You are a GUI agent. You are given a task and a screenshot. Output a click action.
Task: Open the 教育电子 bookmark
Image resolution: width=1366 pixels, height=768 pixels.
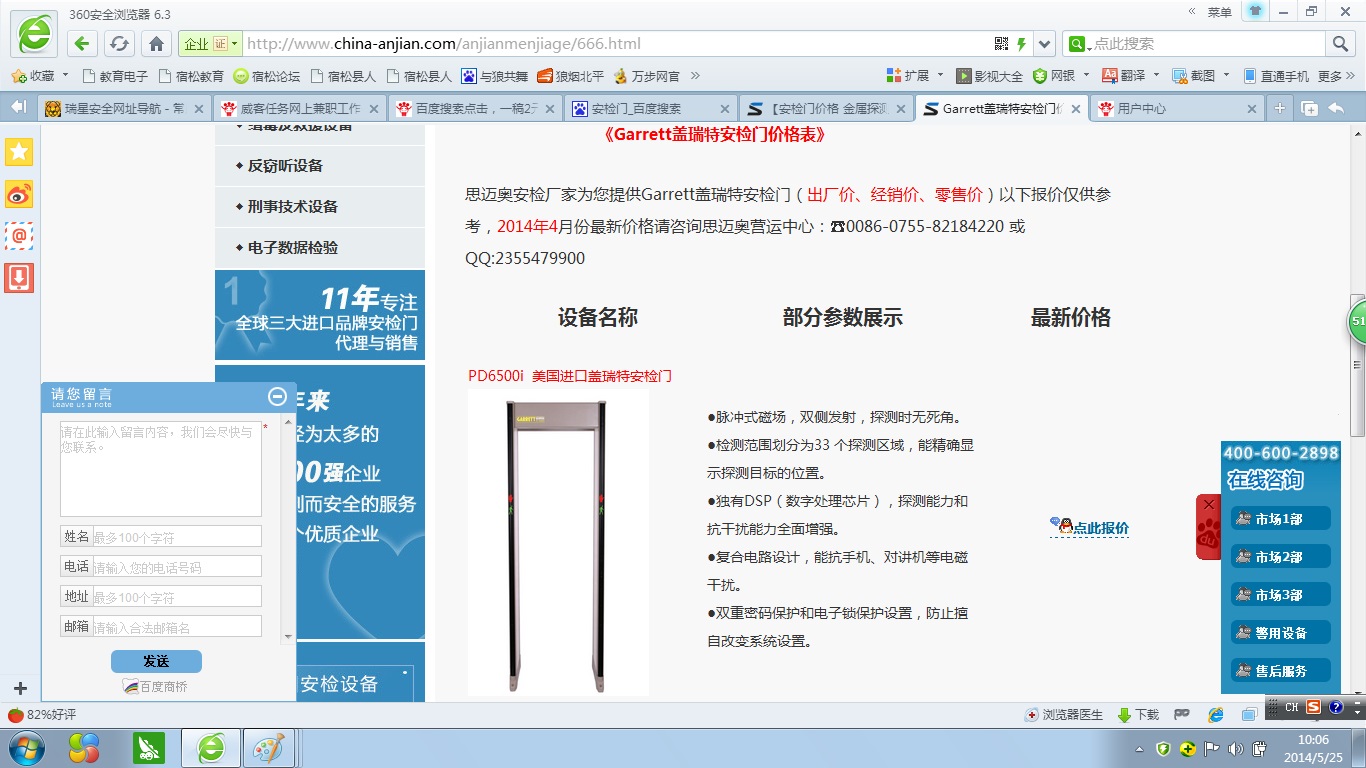point(115,76)
